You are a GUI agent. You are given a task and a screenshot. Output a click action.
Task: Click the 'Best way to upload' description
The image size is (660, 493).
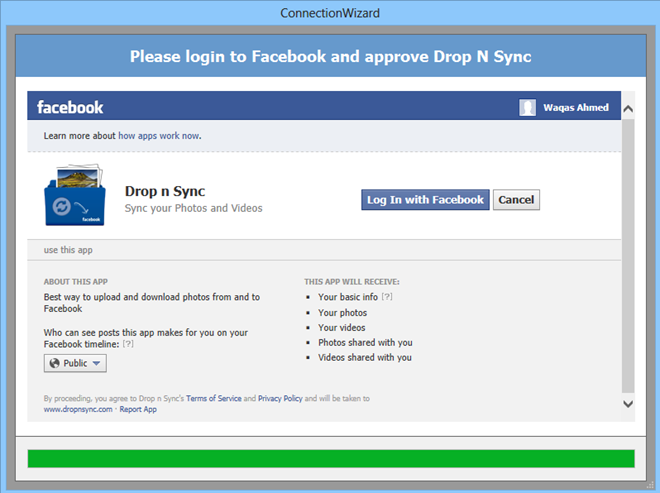pos(152,303)
